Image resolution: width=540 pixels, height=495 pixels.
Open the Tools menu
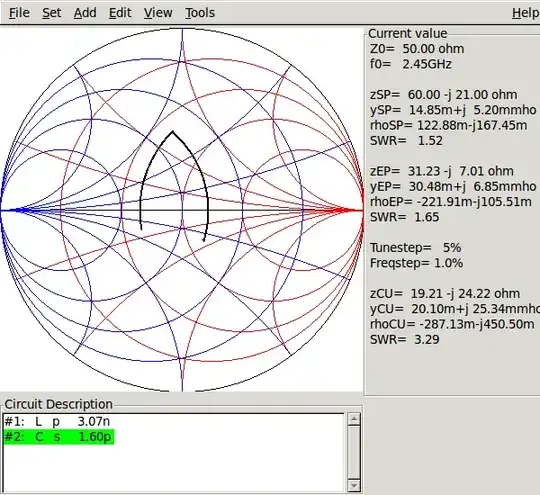click(200, 13)
